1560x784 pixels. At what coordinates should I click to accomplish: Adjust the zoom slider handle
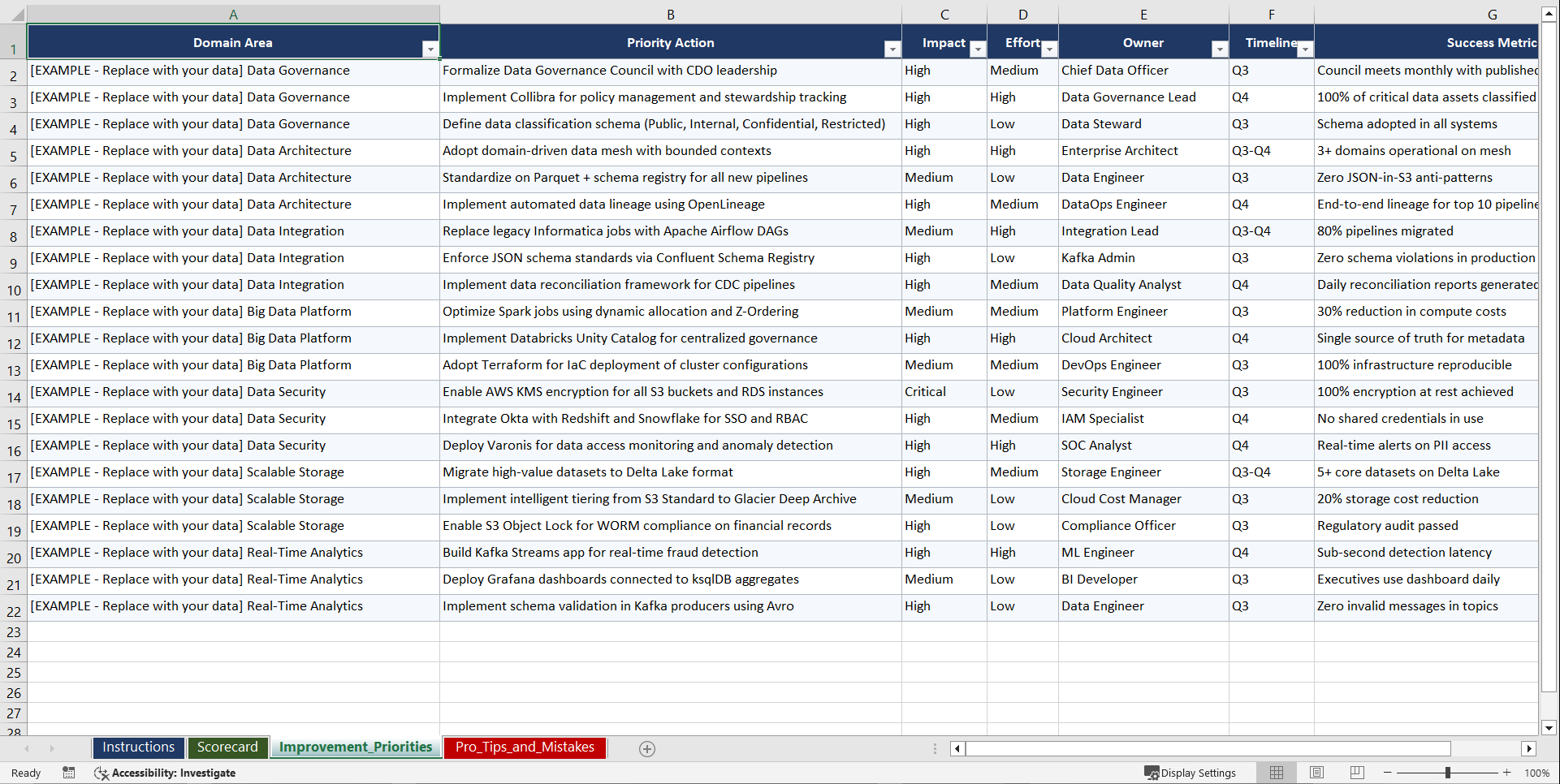point(1448,773)
